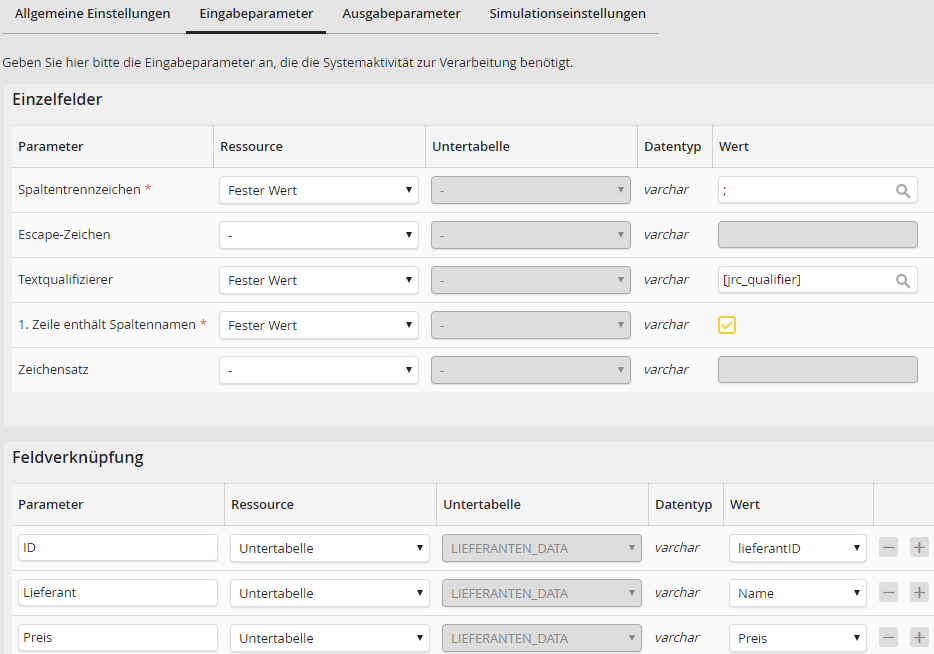Click the plus button in the Preis row
The image size is (934, 654).
point(919,637)
